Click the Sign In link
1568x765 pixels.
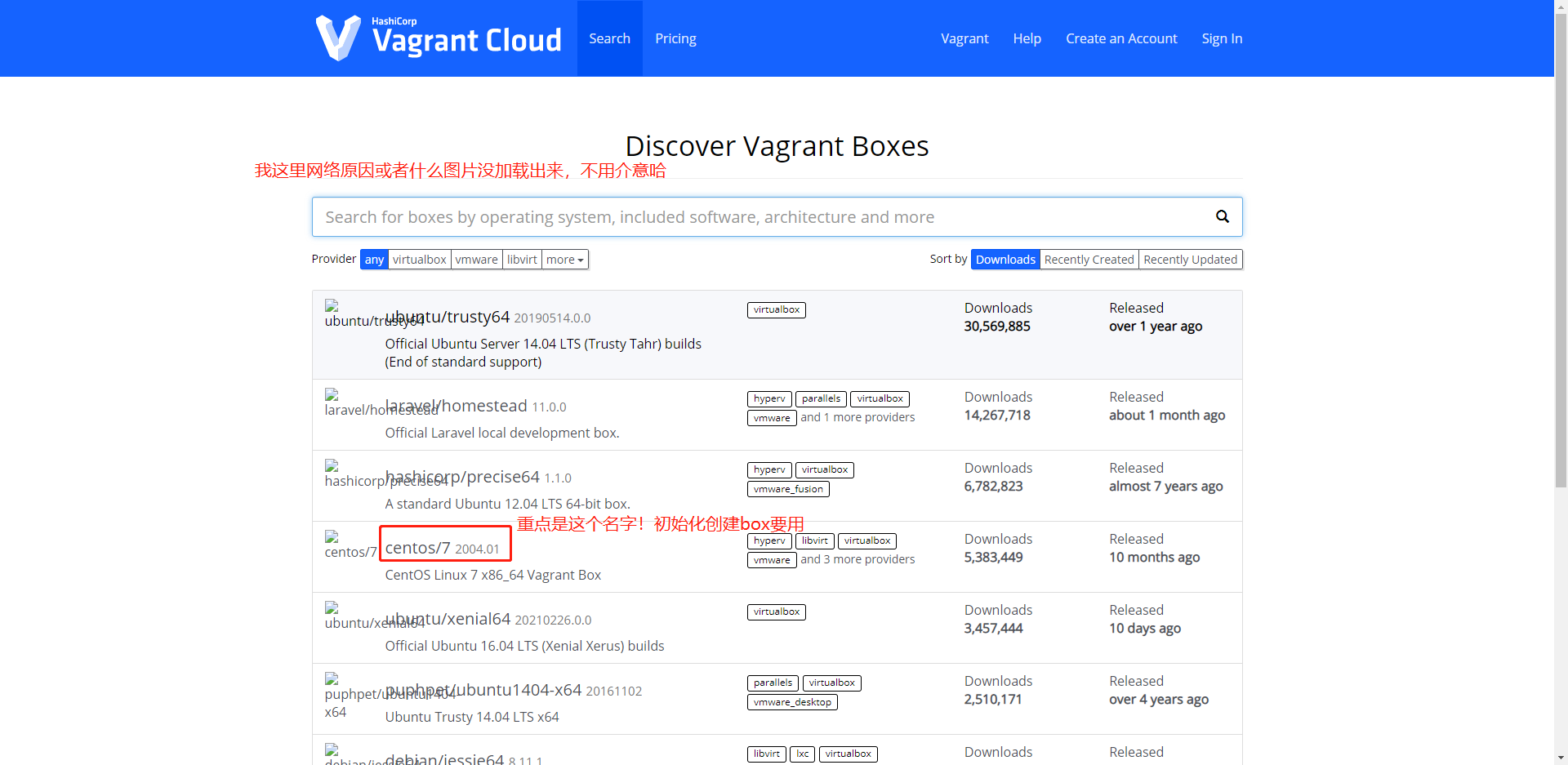click(1222, 38)
